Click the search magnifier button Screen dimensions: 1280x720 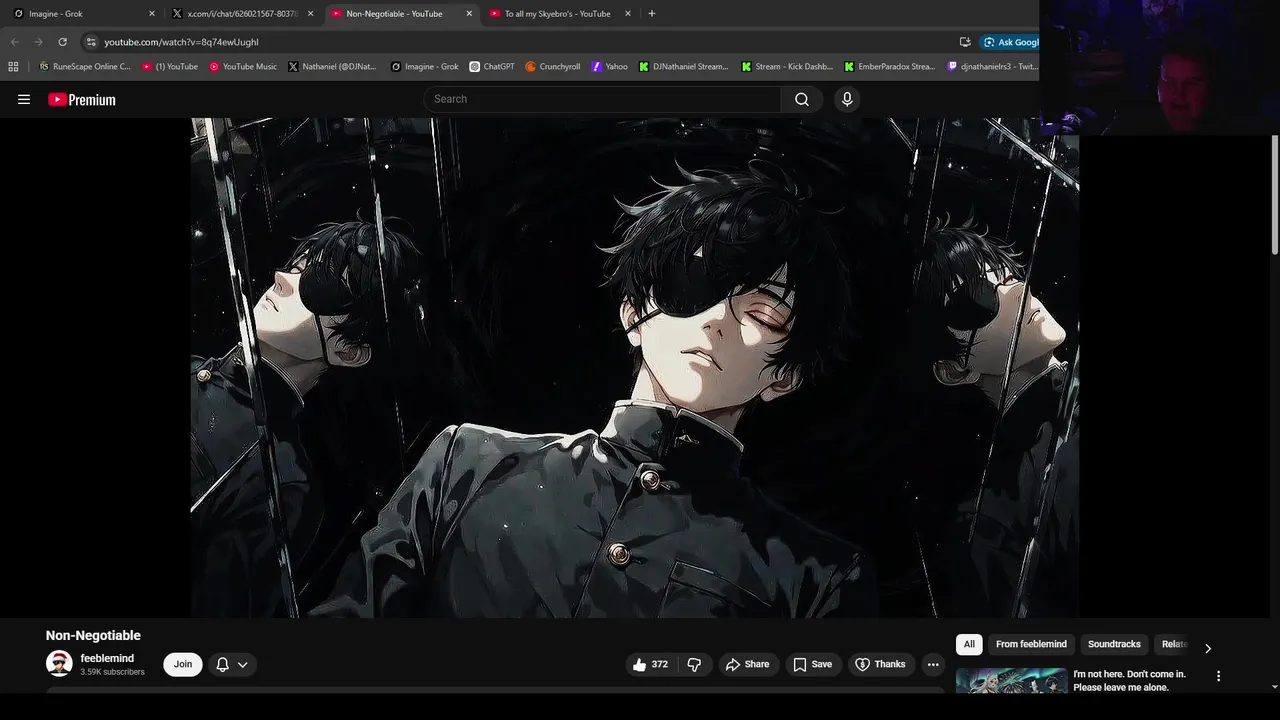coord(802,99)
